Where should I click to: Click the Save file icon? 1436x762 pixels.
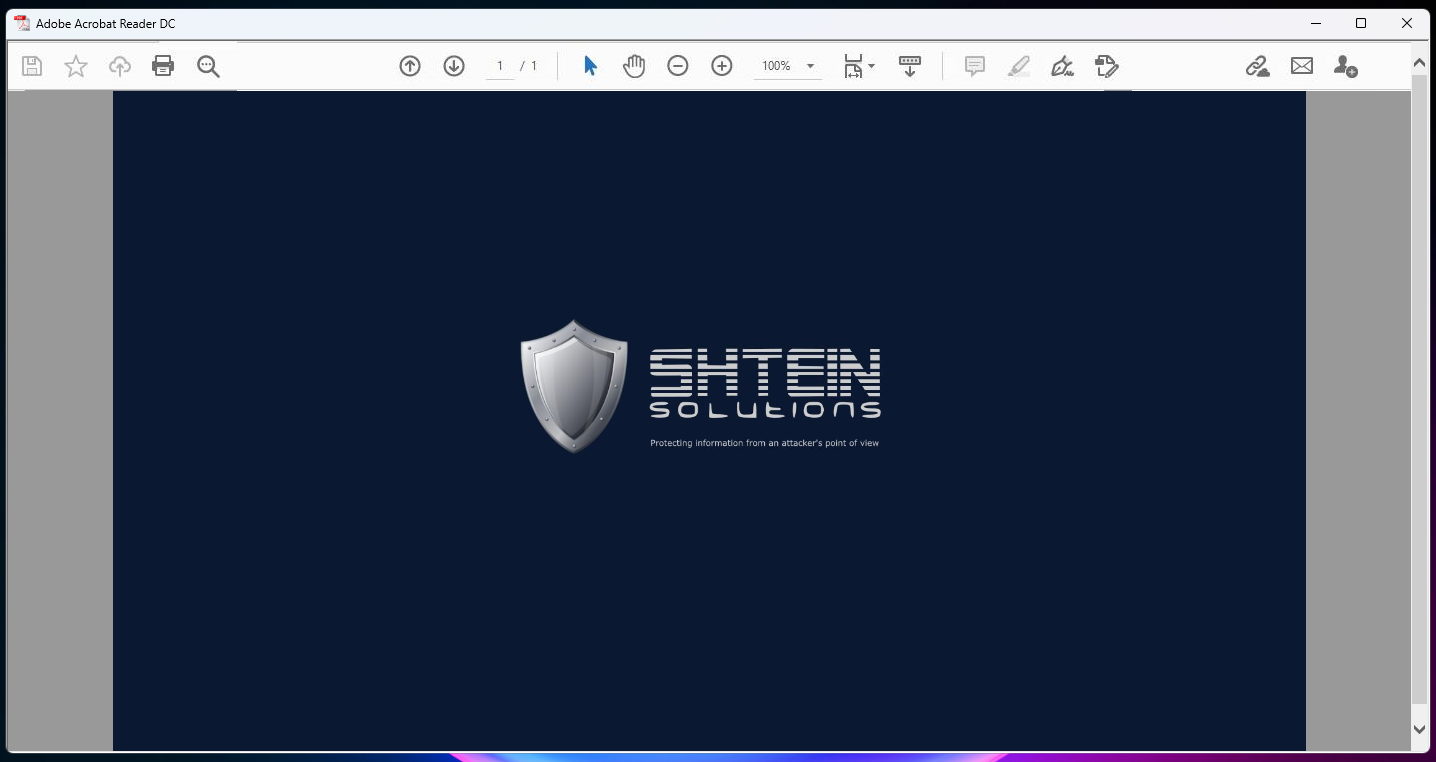coord(32,66)
